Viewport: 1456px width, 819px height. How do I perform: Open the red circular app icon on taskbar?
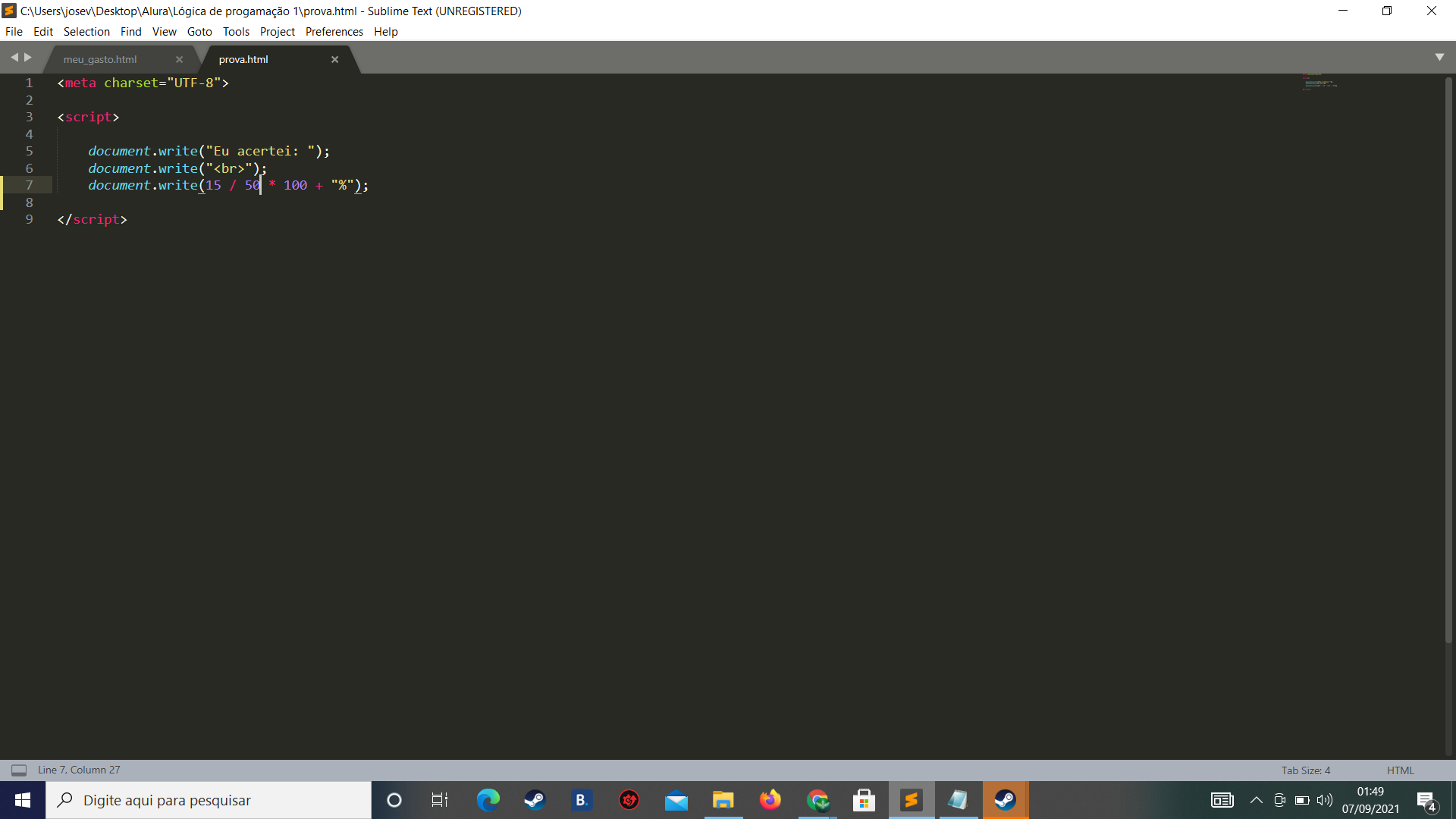coord(629,800)
